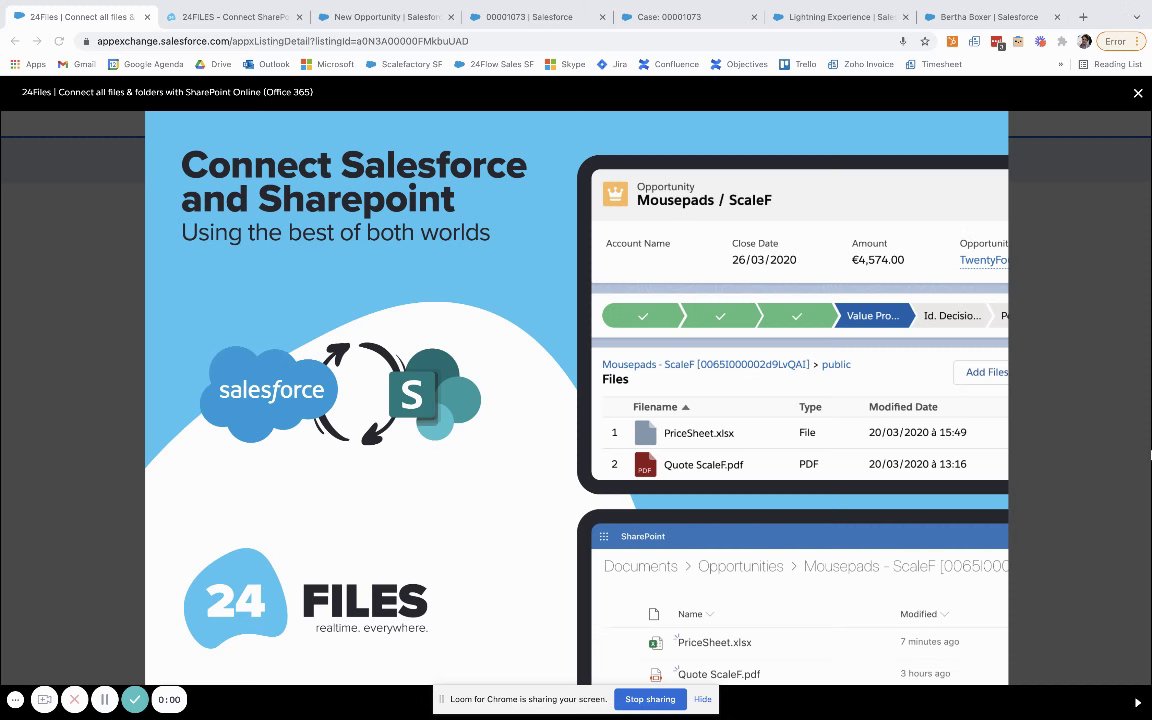
Task: Open the Gmail bookmark
Action: 76,64
